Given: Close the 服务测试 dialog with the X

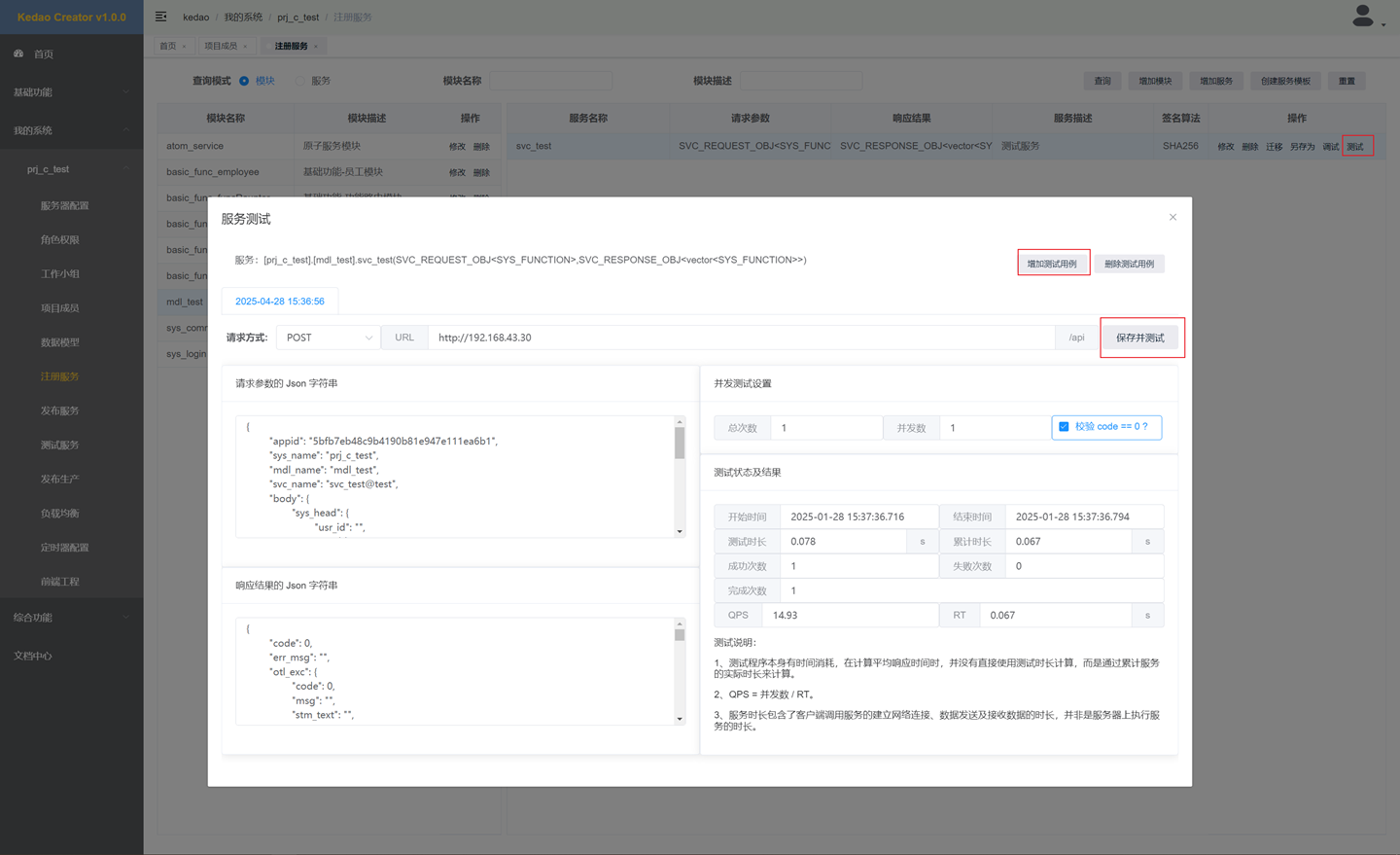Looking at the screenshot, I should click(1172, 217).
